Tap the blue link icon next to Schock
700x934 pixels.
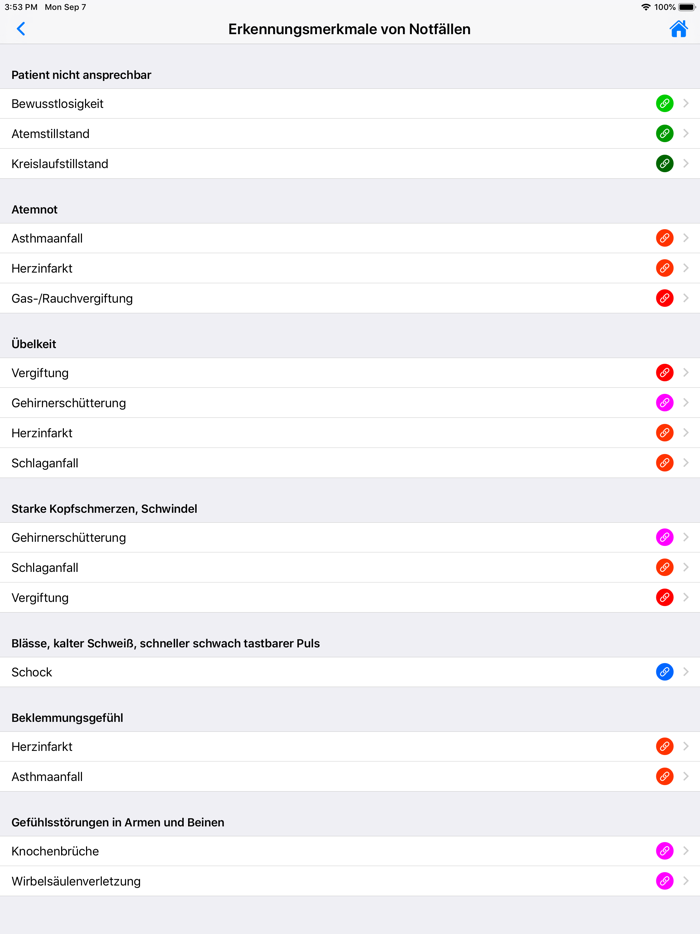coord(664,672)
